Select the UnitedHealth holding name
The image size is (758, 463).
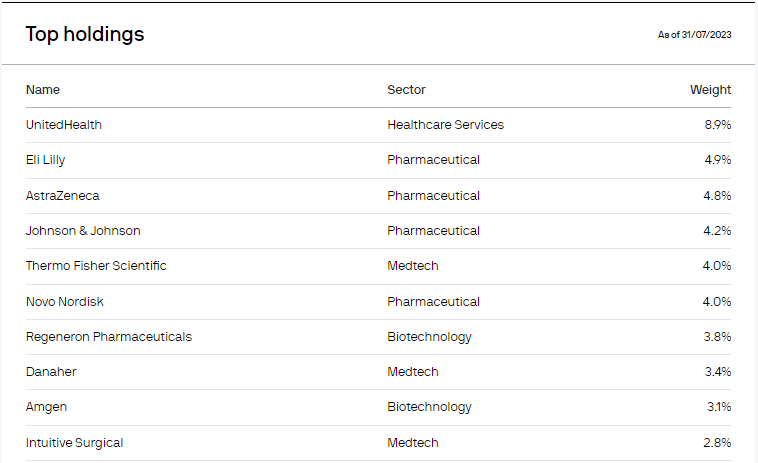(x=64, y=125)
